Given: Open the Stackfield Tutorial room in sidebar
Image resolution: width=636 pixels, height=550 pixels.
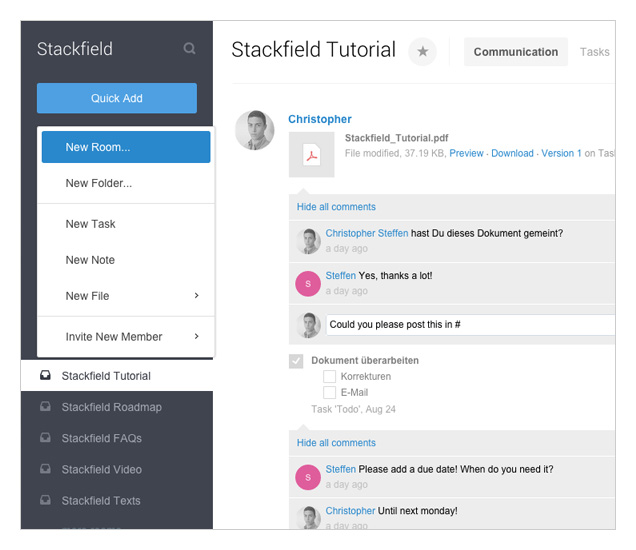Looking at the screenshot, I should click(117, 376).
